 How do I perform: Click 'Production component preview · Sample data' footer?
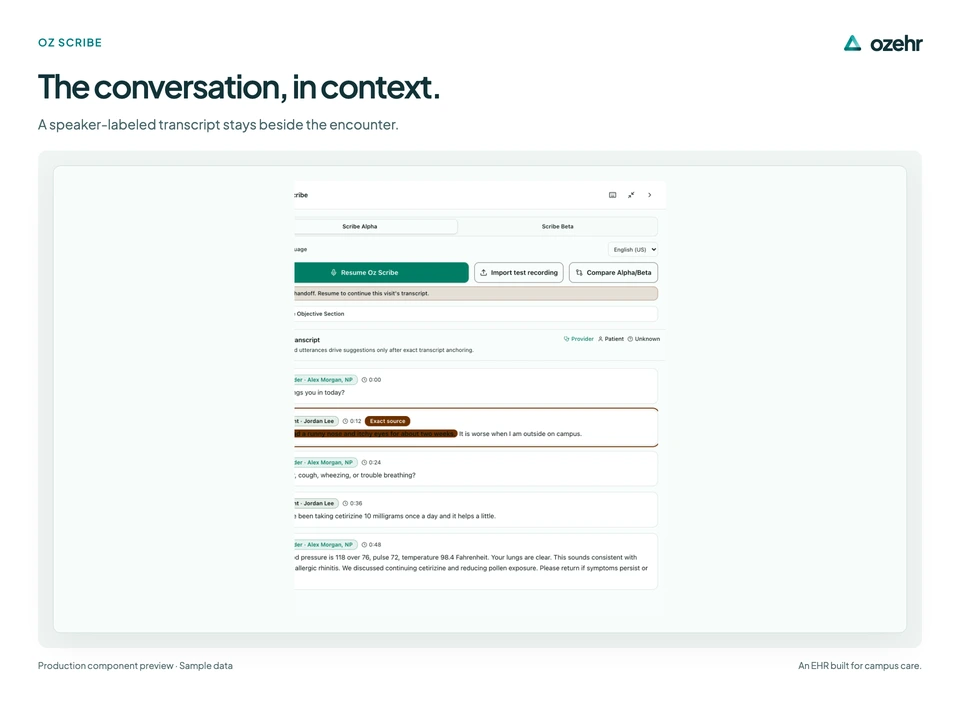135,666
